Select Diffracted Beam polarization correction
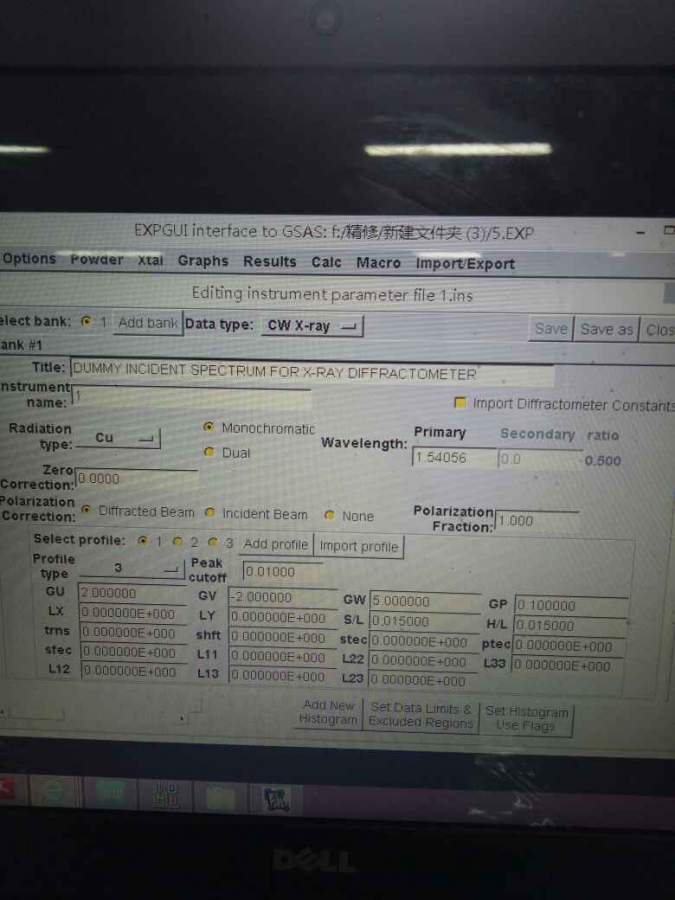675x900 pixels. pyautogui.click(x=86, y=510)
